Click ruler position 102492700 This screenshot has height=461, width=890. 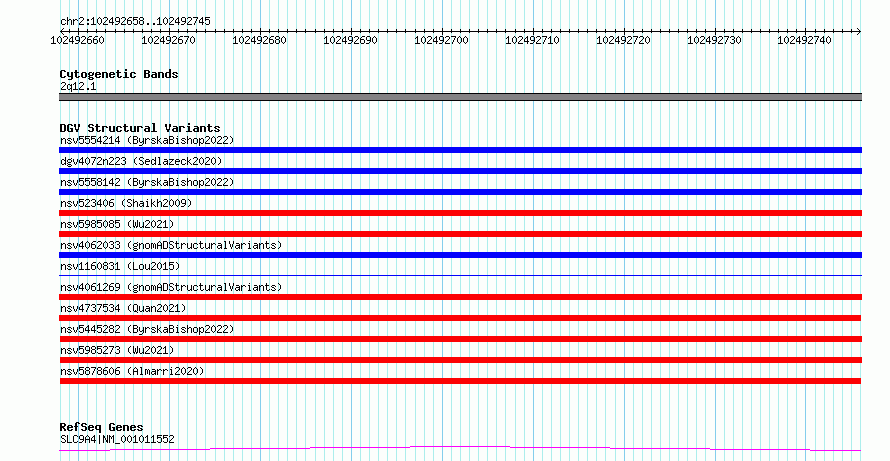pyautogui.click(x=441, y=40)
